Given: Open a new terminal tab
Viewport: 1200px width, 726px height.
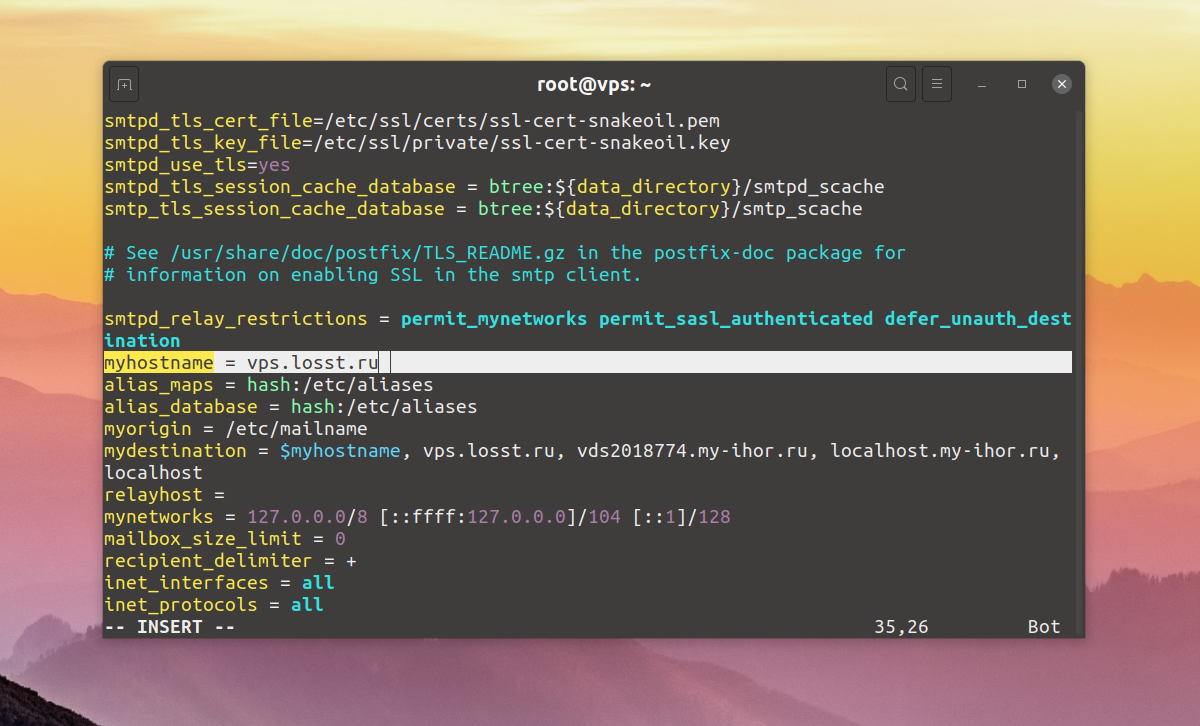Looking at the screenshot, I should pos(124,85).
